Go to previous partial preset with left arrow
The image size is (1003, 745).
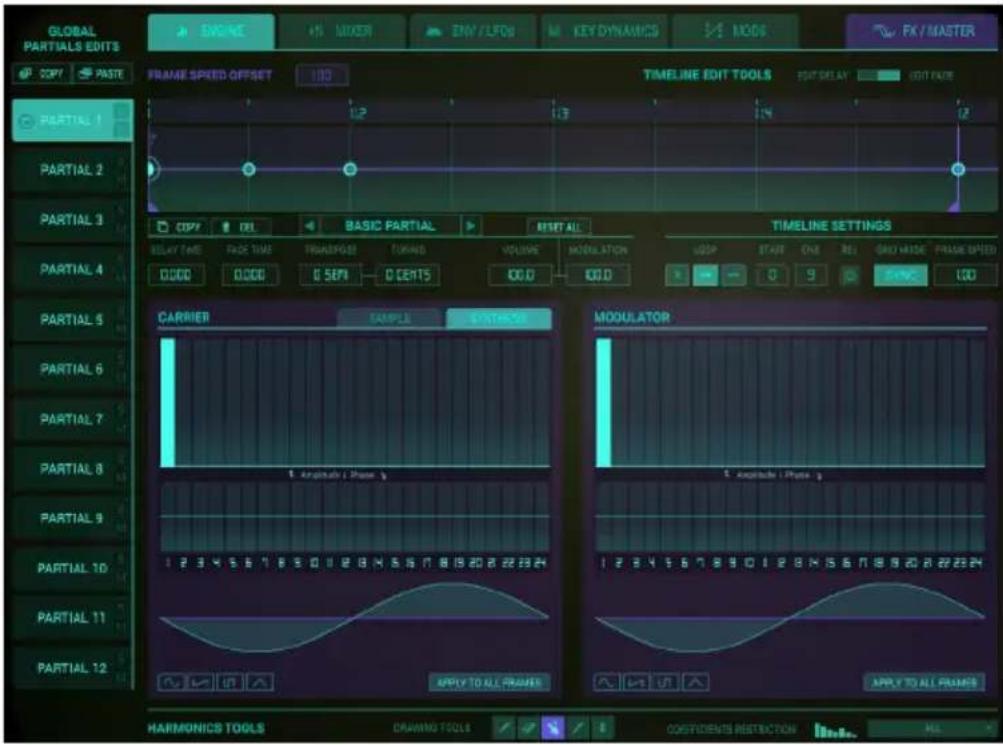click(310, 226)
